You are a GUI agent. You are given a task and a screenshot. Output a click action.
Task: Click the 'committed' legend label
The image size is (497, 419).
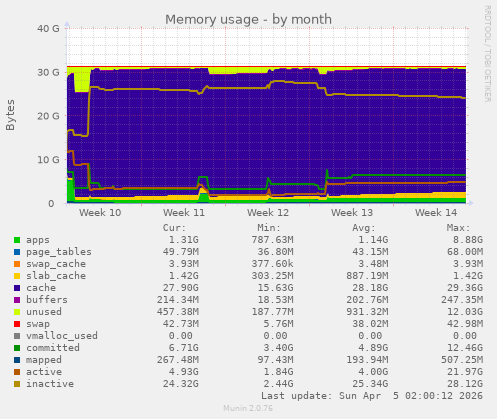53,348
